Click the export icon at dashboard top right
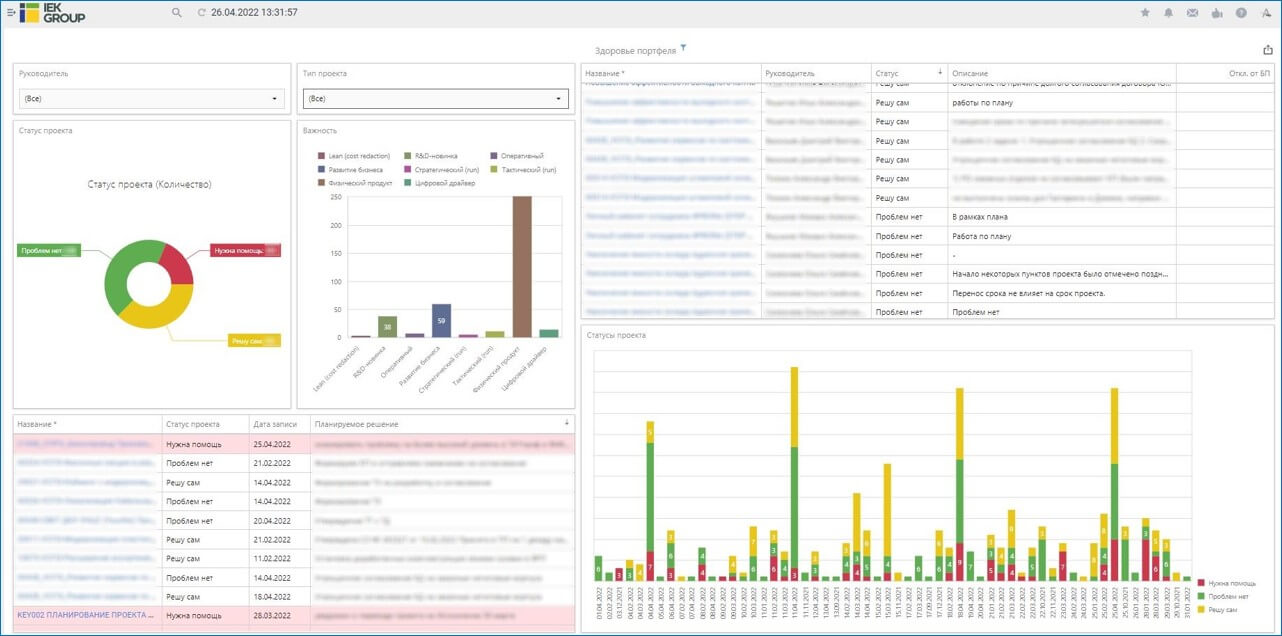This screenshot has height=636, width=1282. 1268,50
